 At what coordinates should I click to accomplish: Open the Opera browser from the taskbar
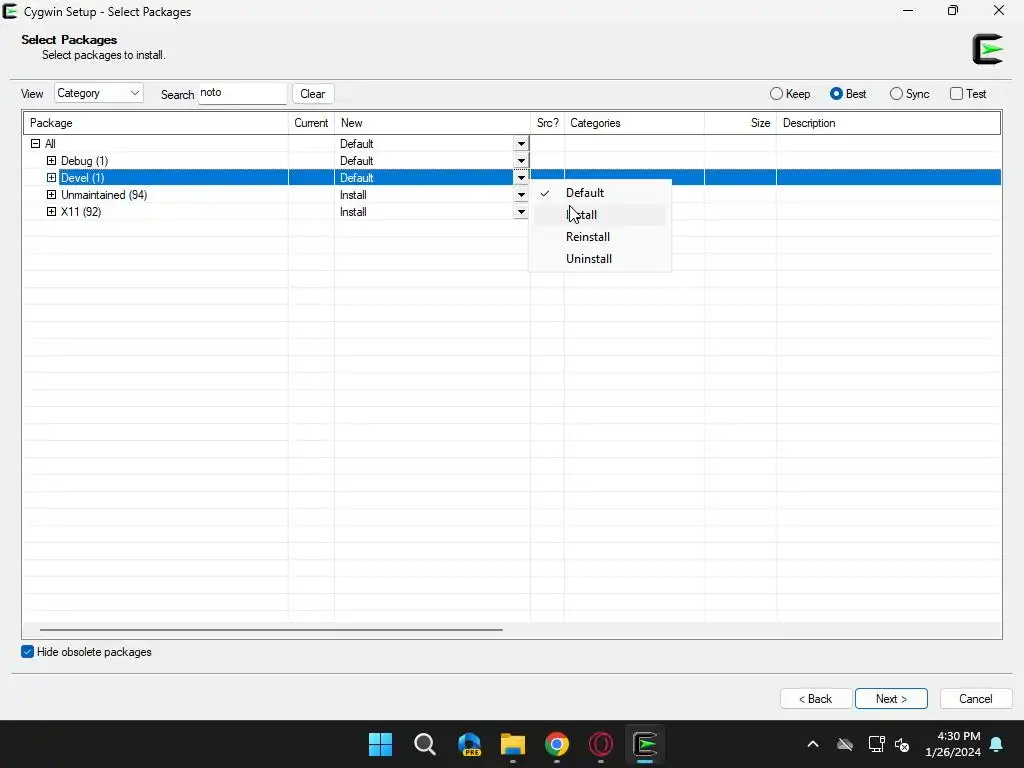pyautogui.click(x=601, y=744)
